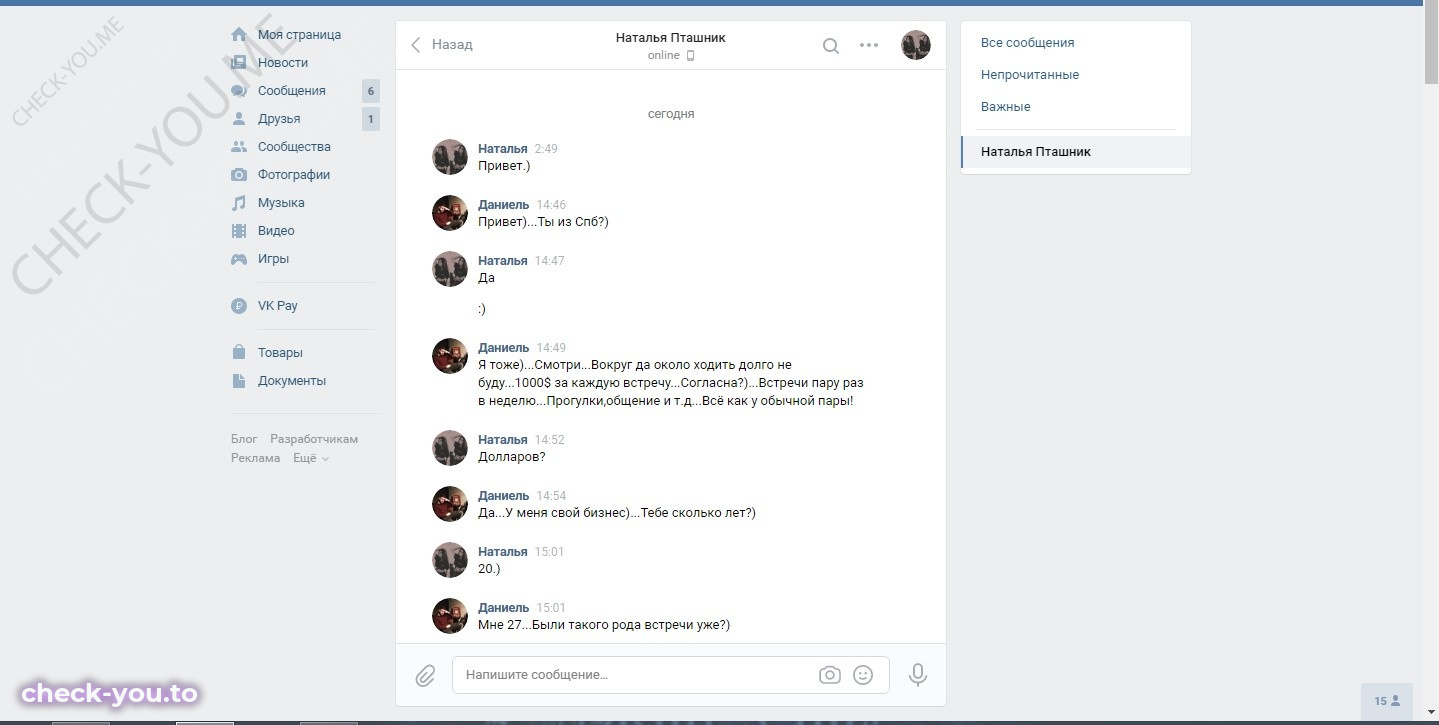Click the Товары shopping bag icon
The height and width of the screenshot is (725, 1439).
click(239, 353)
